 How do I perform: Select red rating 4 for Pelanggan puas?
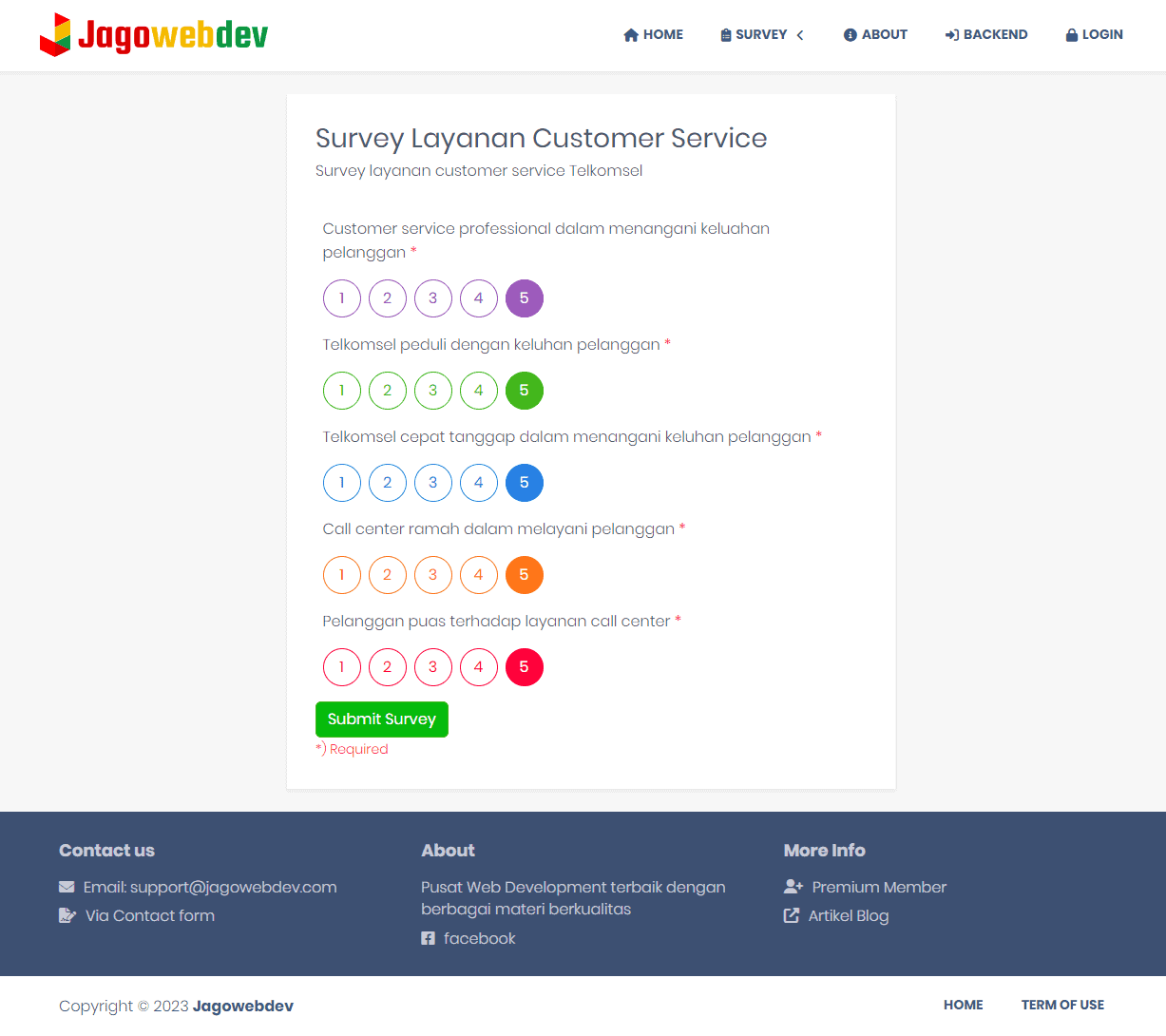[x=479, y=667]
